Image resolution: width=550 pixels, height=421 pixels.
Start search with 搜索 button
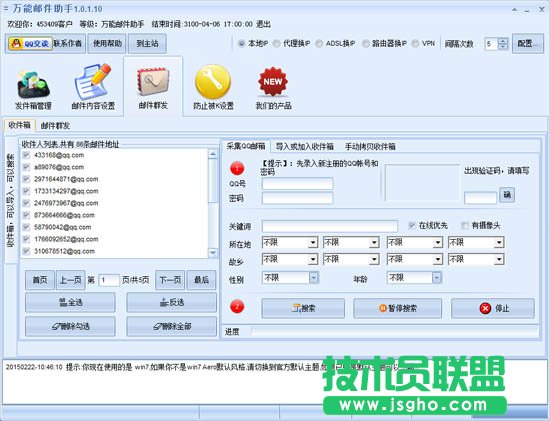[303, 308]
